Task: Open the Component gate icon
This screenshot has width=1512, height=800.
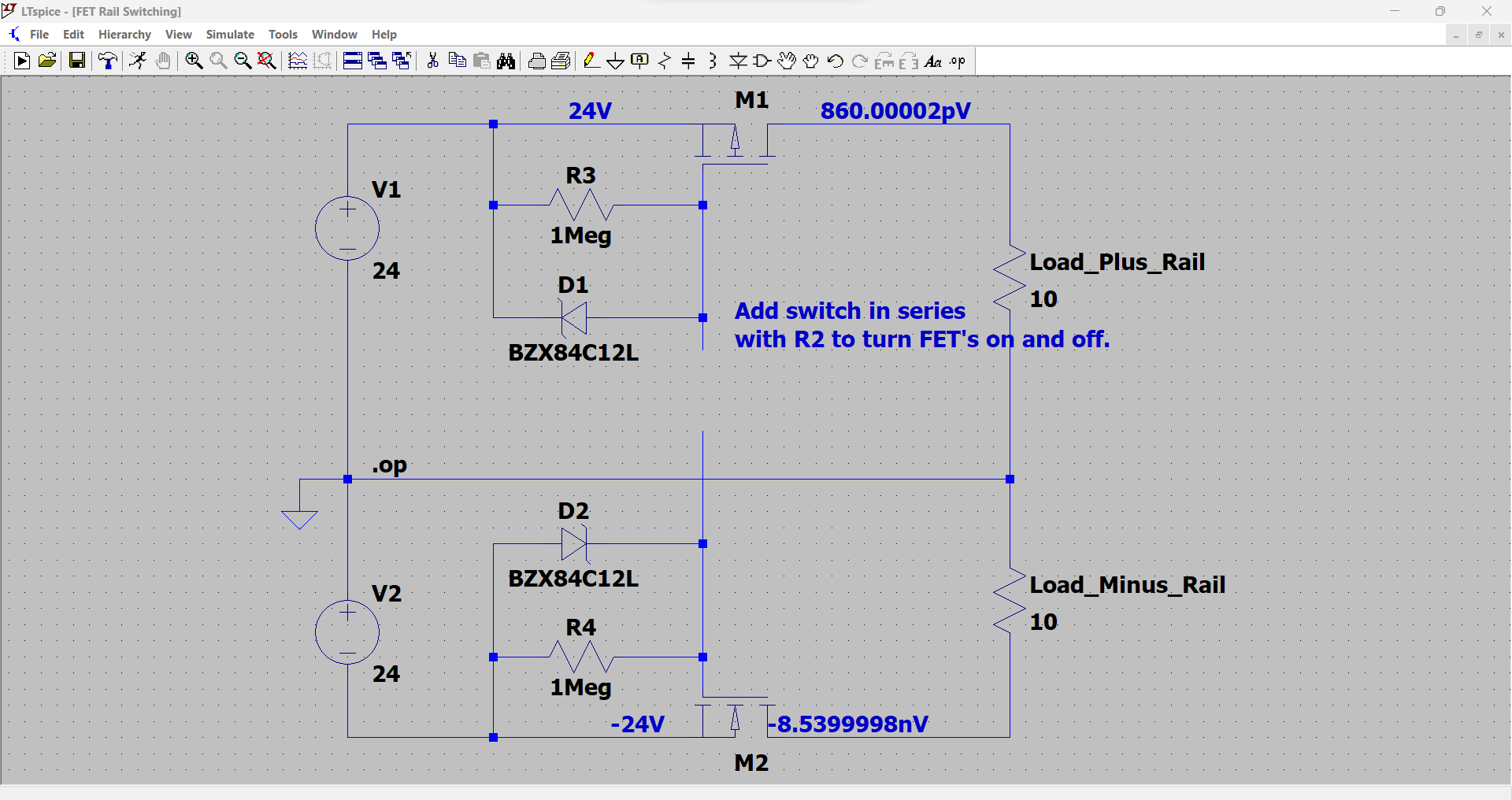Action: point(762,61)
